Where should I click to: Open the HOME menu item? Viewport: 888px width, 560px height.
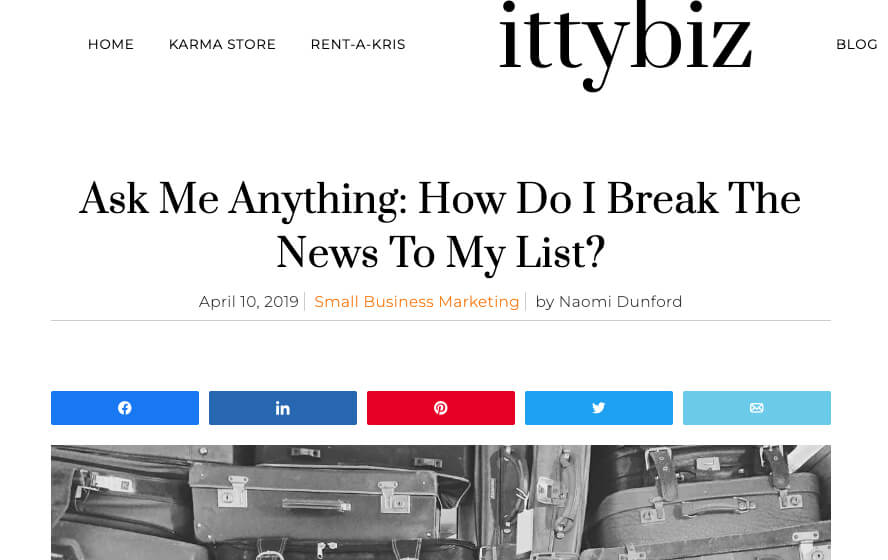coord(110,44)
